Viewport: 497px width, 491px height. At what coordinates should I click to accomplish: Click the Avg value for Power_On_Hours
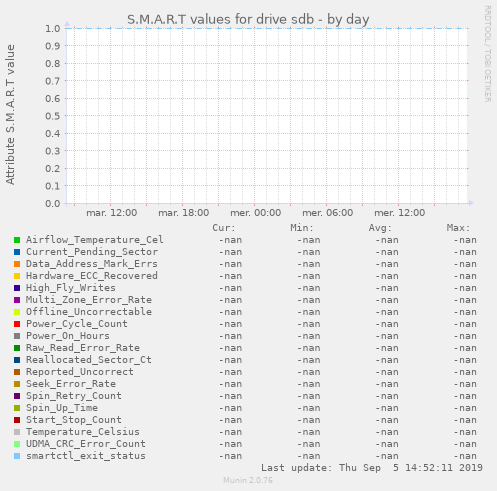click(387, 336)
